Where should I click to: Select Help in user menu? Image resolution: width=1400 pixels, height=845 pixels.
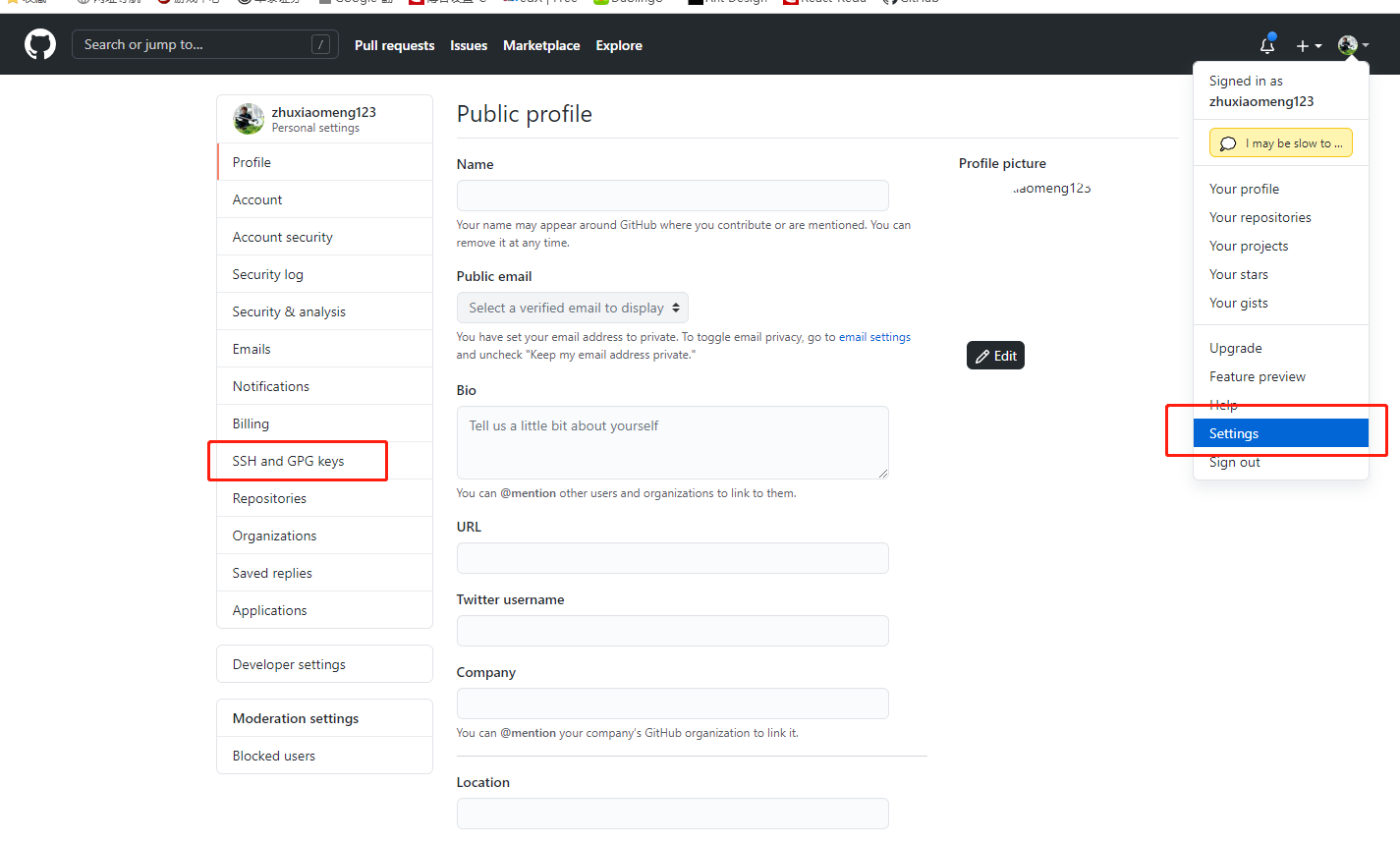[x=1281, y=405]
